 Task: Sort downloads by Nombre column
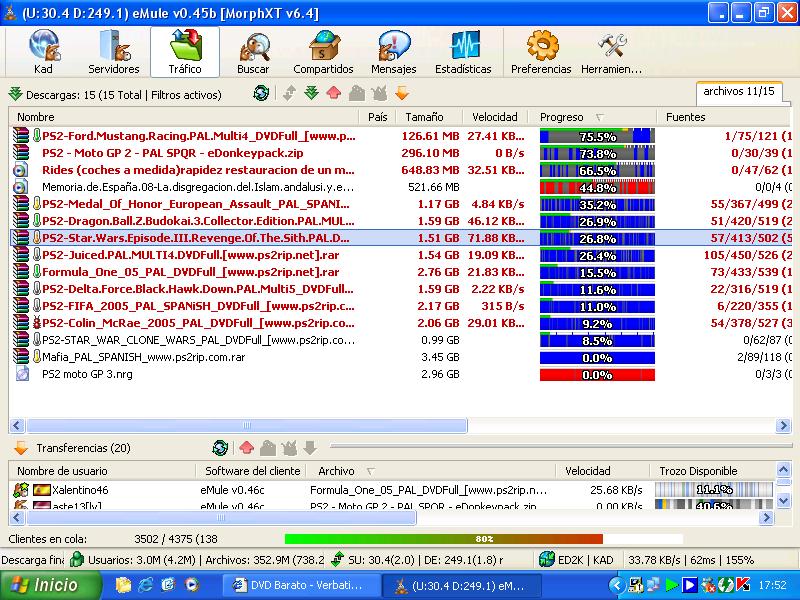(184, 117)
